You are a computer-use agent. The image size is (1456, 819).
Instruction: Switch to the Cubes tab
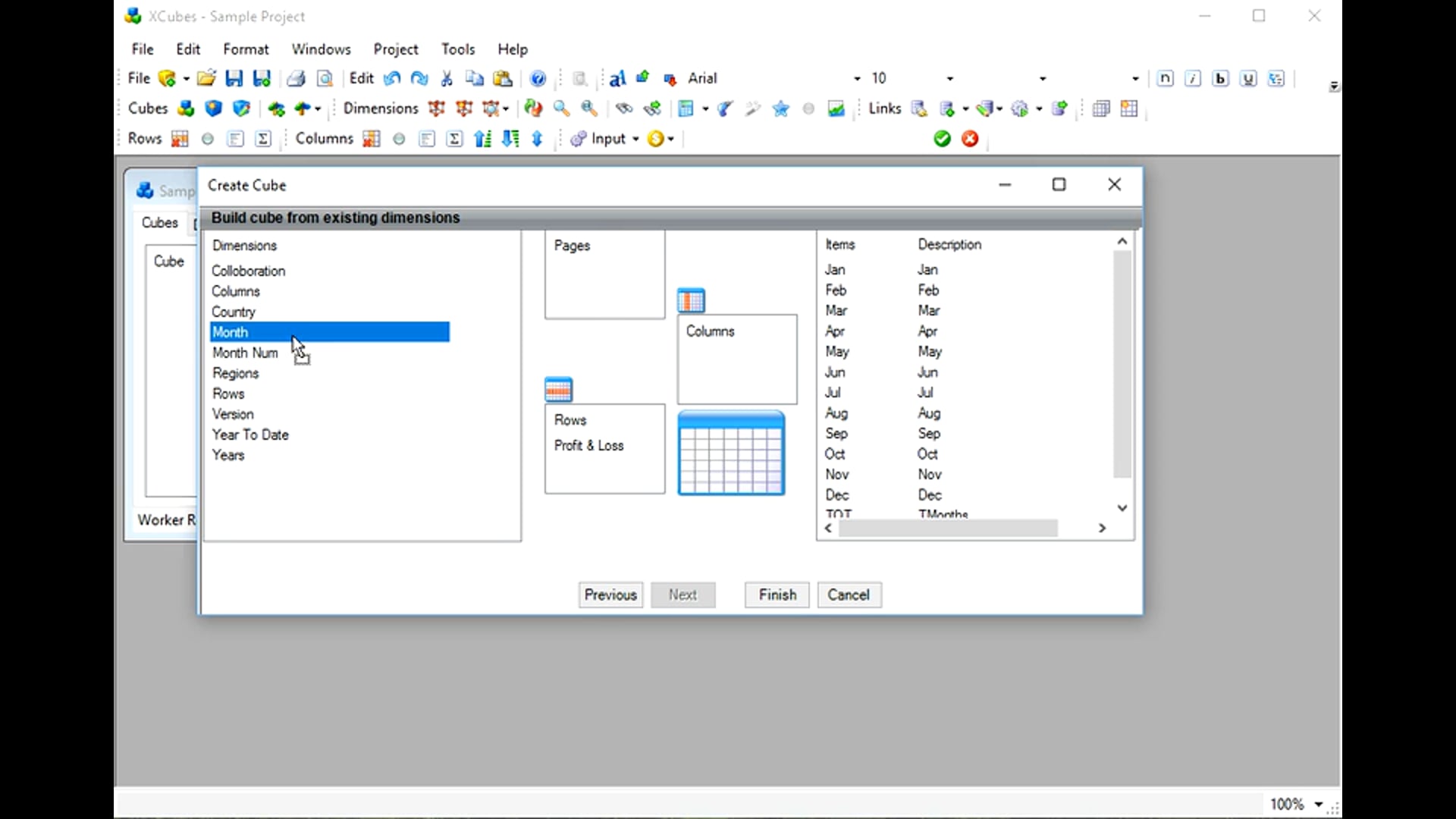click(x=159, y=222)
